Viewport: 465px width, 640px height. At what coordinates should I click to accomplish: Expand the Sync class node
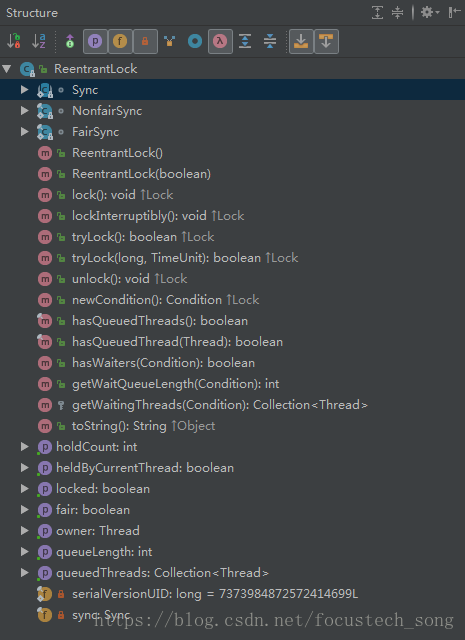[24, 89]
